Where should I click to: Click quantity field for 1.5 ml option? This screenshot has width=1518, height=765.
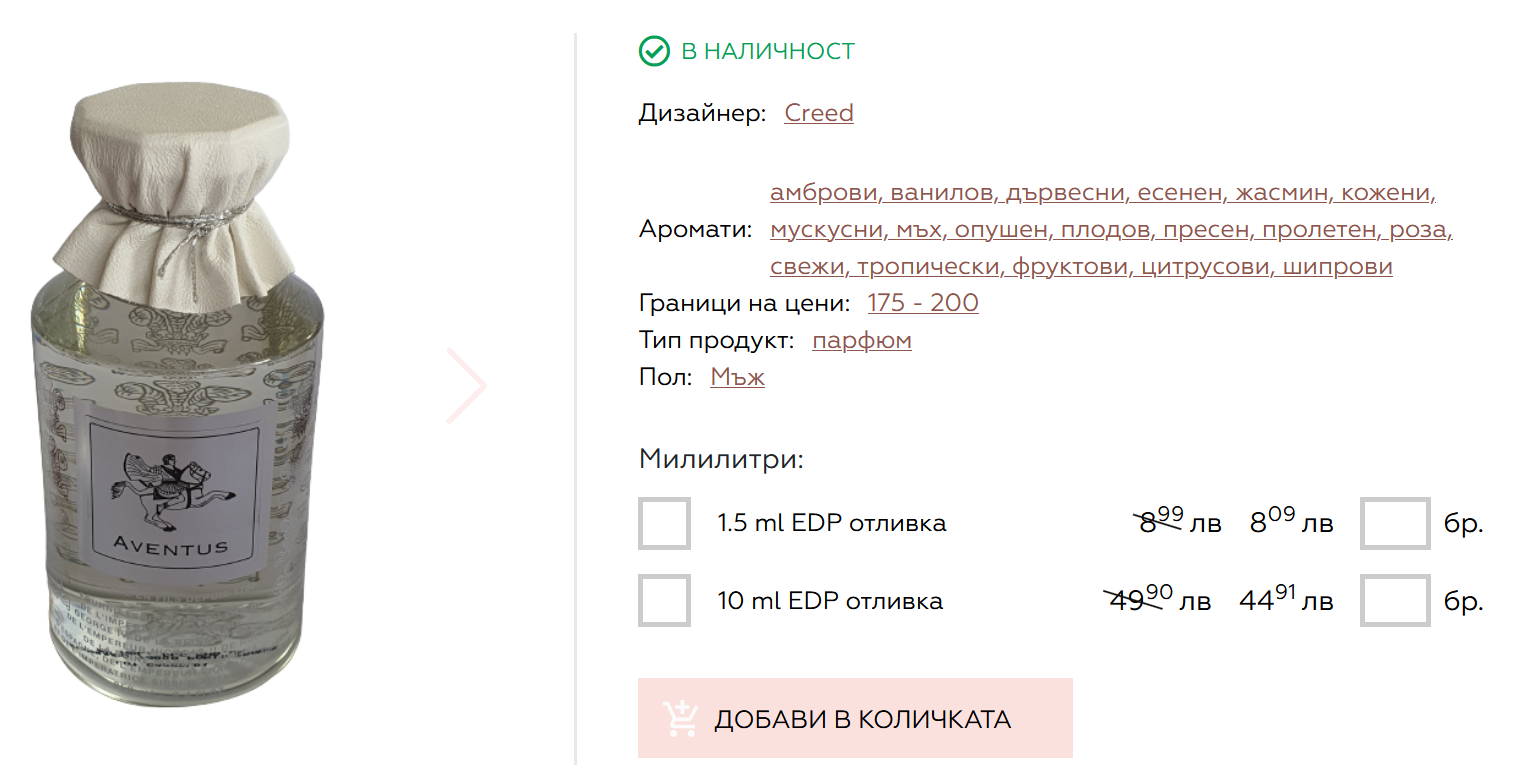click(1394, 523)
